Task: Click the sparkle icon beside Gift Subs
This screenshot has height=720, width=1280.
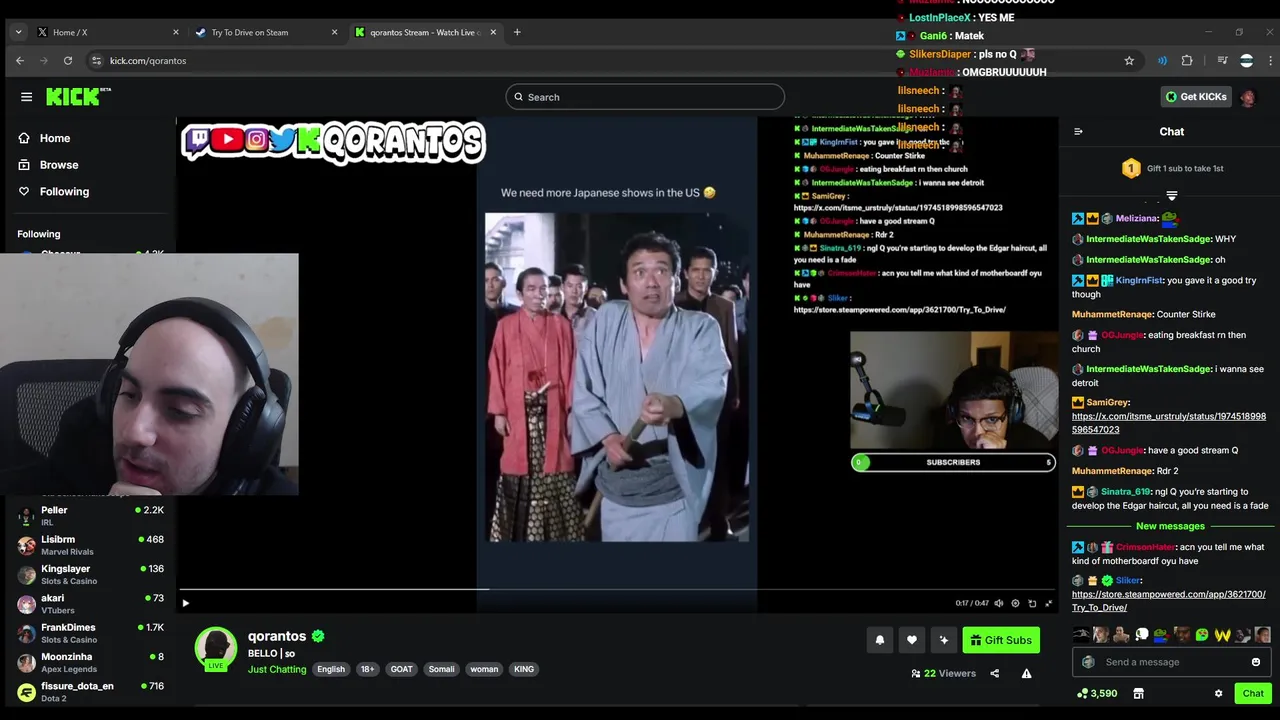Action: point(943,640)
